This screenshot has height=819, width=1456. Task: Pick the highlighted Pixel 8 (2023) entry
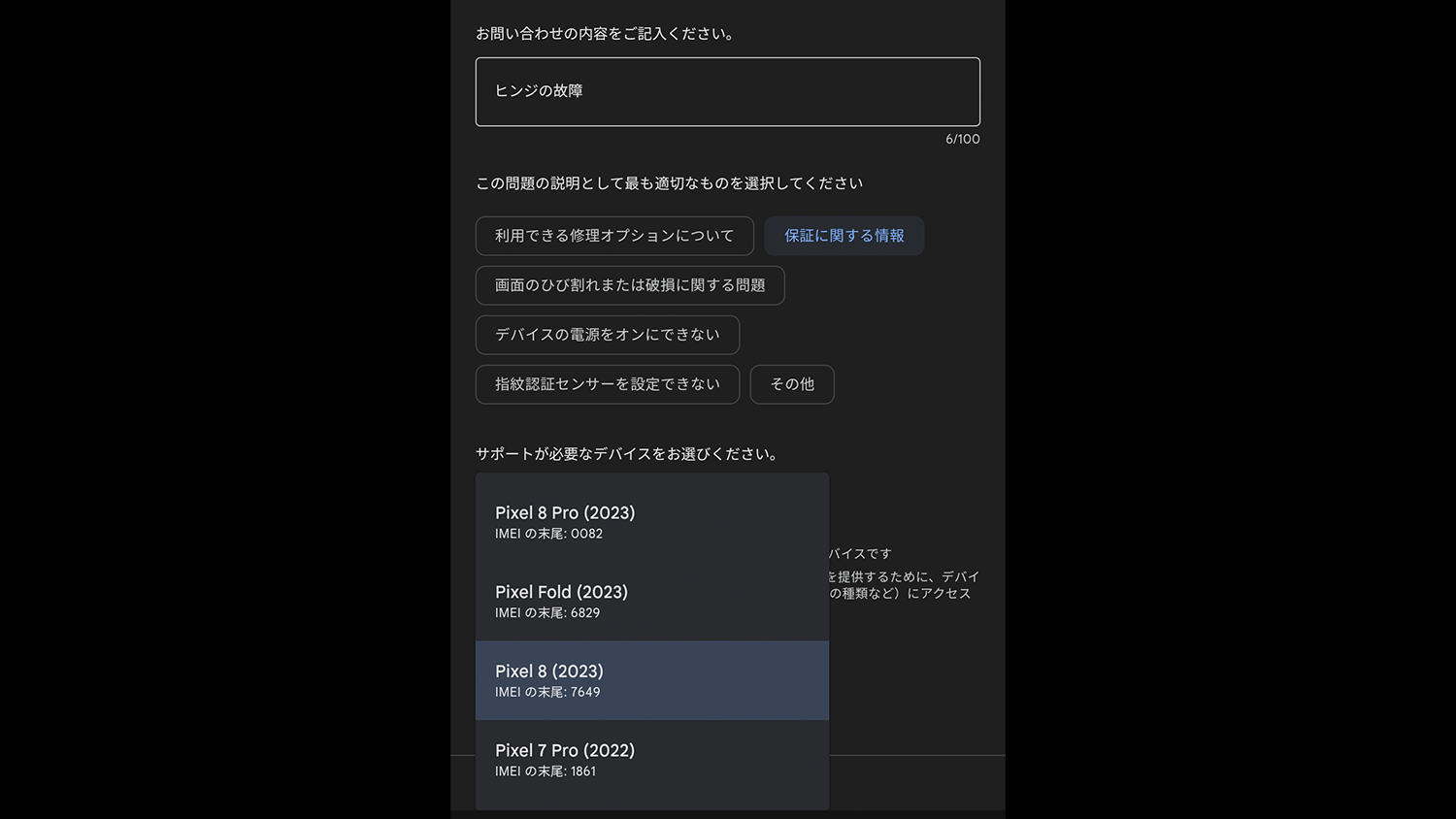tap(549, 672)
